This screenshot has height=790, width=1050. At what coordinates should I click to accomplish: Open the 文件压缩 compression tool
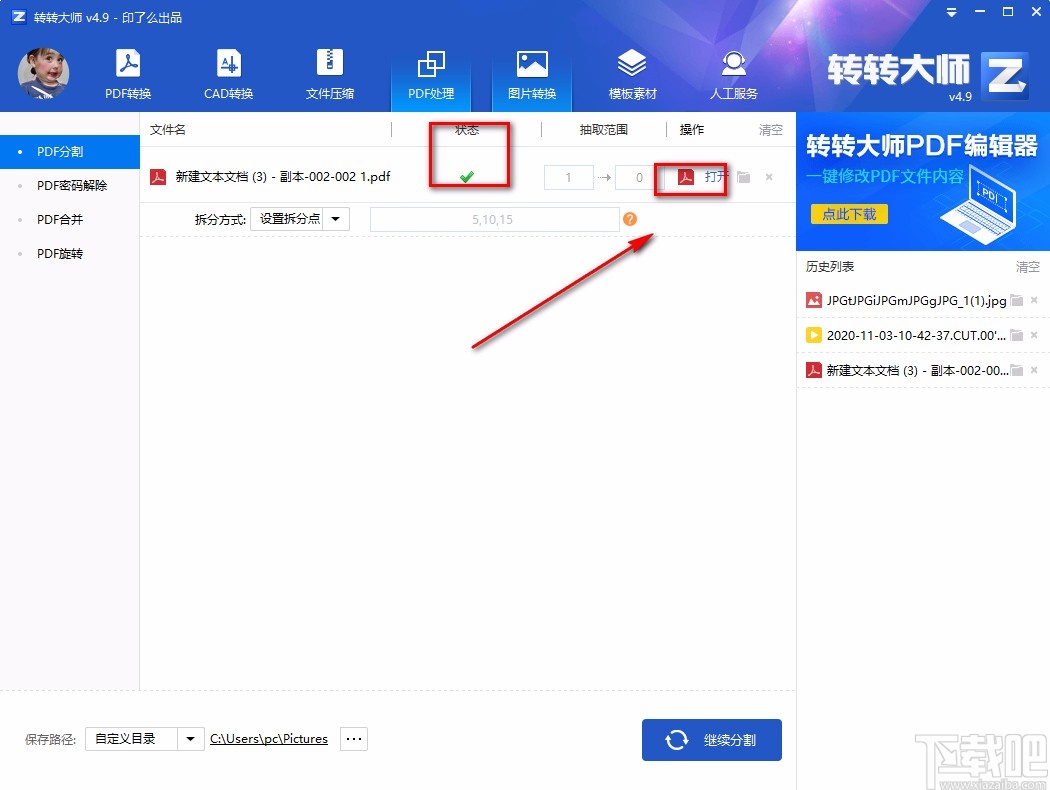(x=330, y=72)
